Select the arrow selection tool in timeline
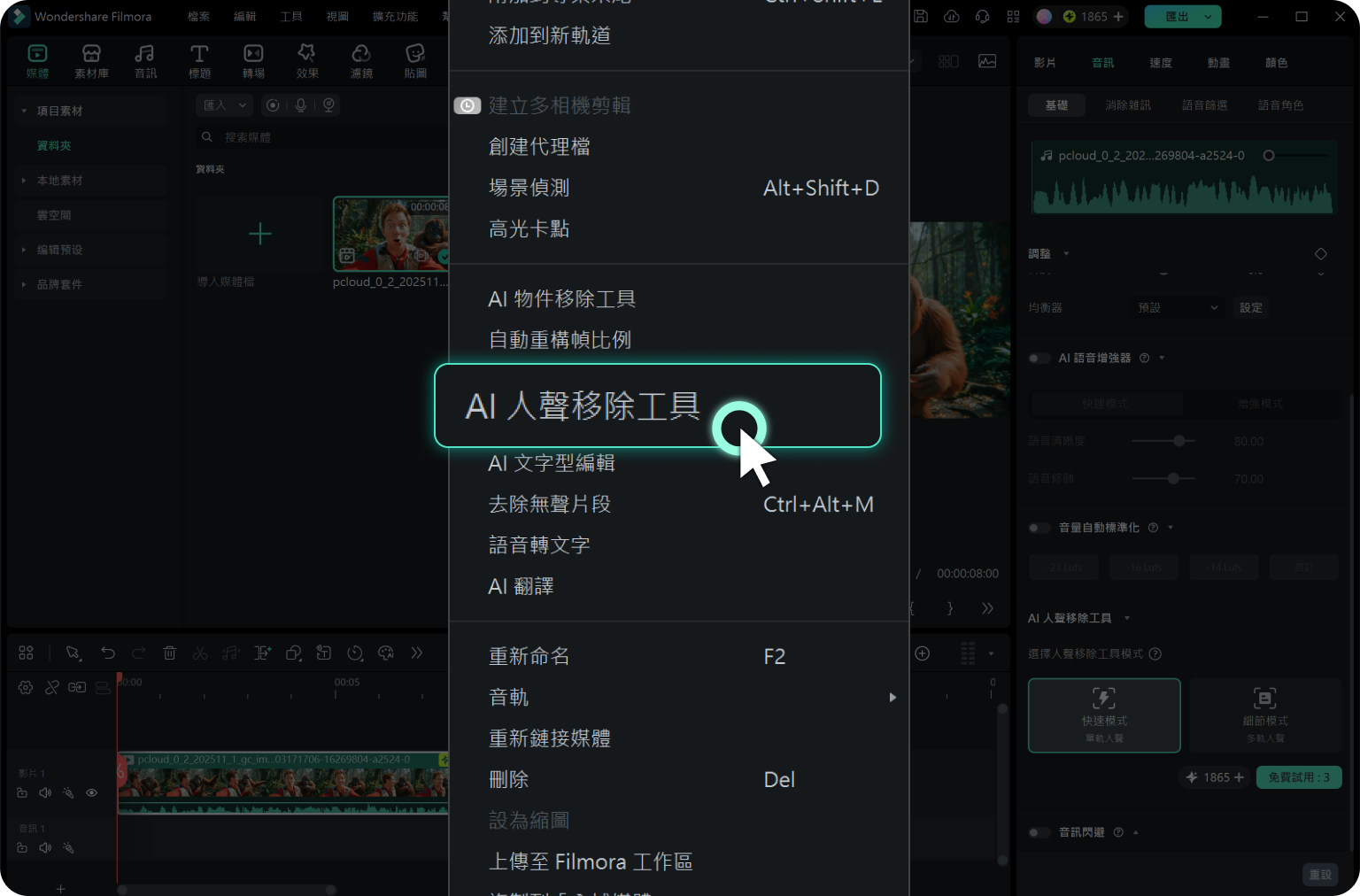This screenshot has width=1360, height=896. pyautogui.click(x=73, y=653)
